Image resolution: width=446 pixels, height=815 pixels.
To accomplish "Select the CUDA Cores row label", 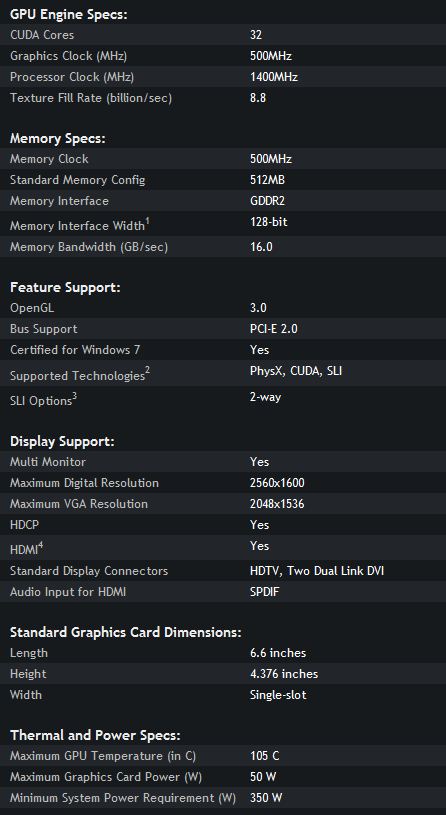I will click(42, 35).
